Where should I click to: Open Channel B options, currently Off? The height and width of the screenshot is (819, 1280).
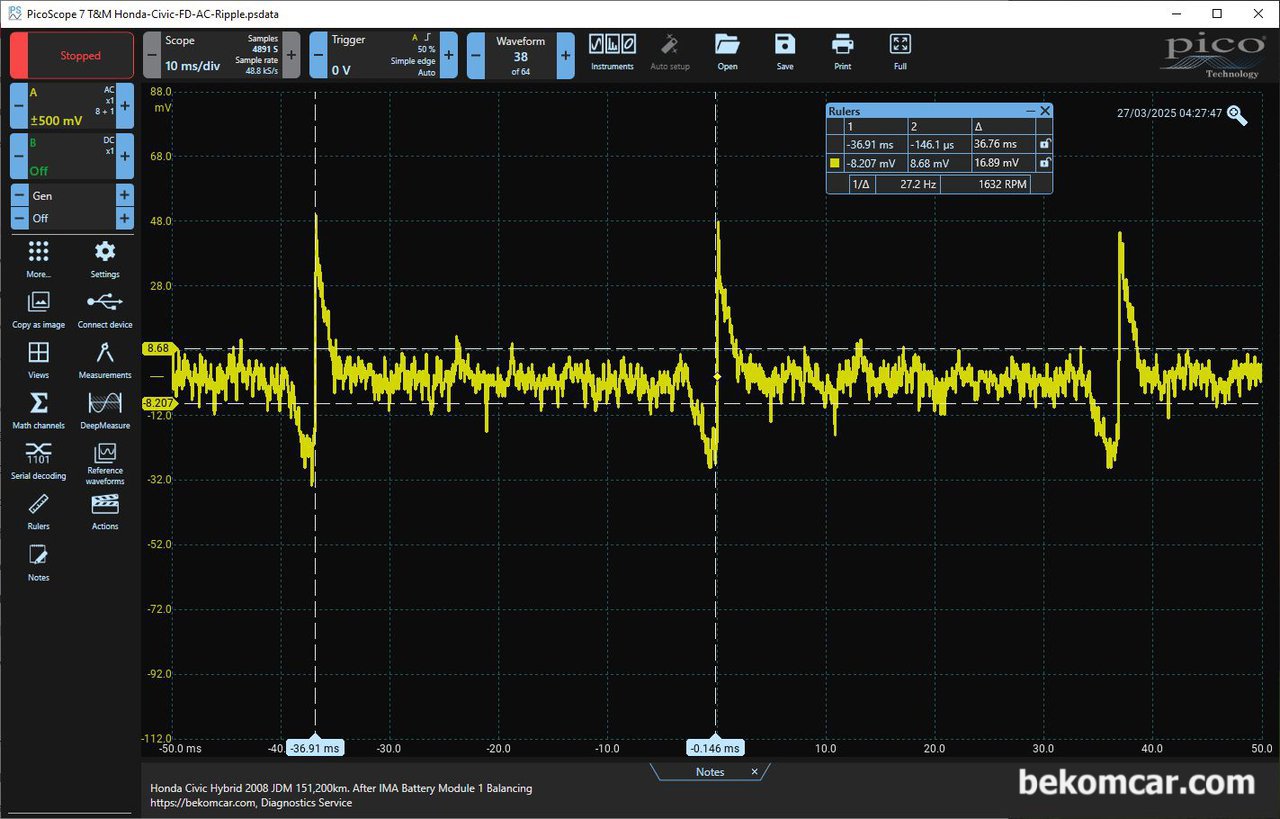pyautogui.click(x=72, y=157)
